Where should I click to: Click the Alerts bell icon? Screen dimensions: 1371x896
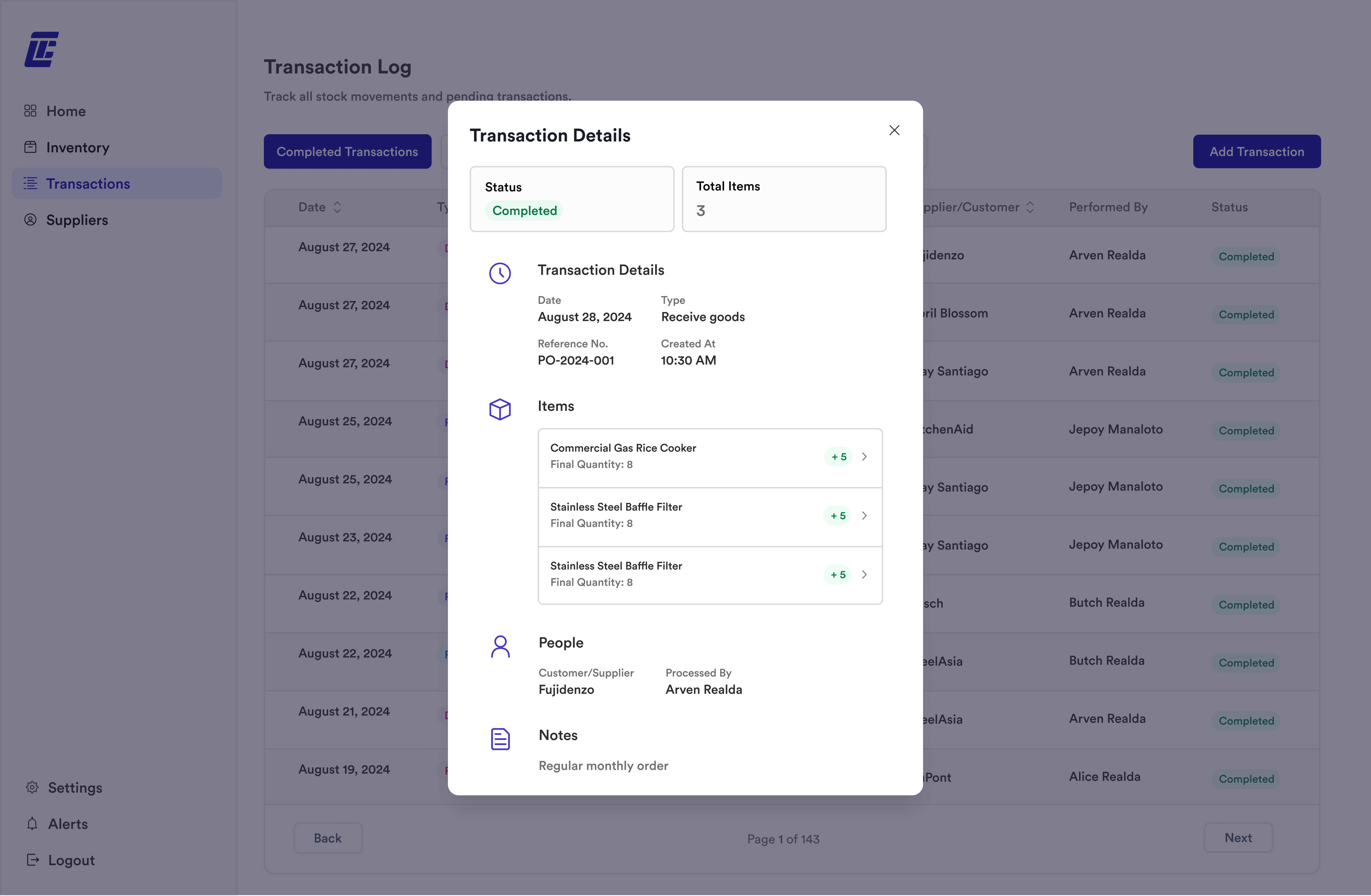pyautogui.click(x=32, y=823)
